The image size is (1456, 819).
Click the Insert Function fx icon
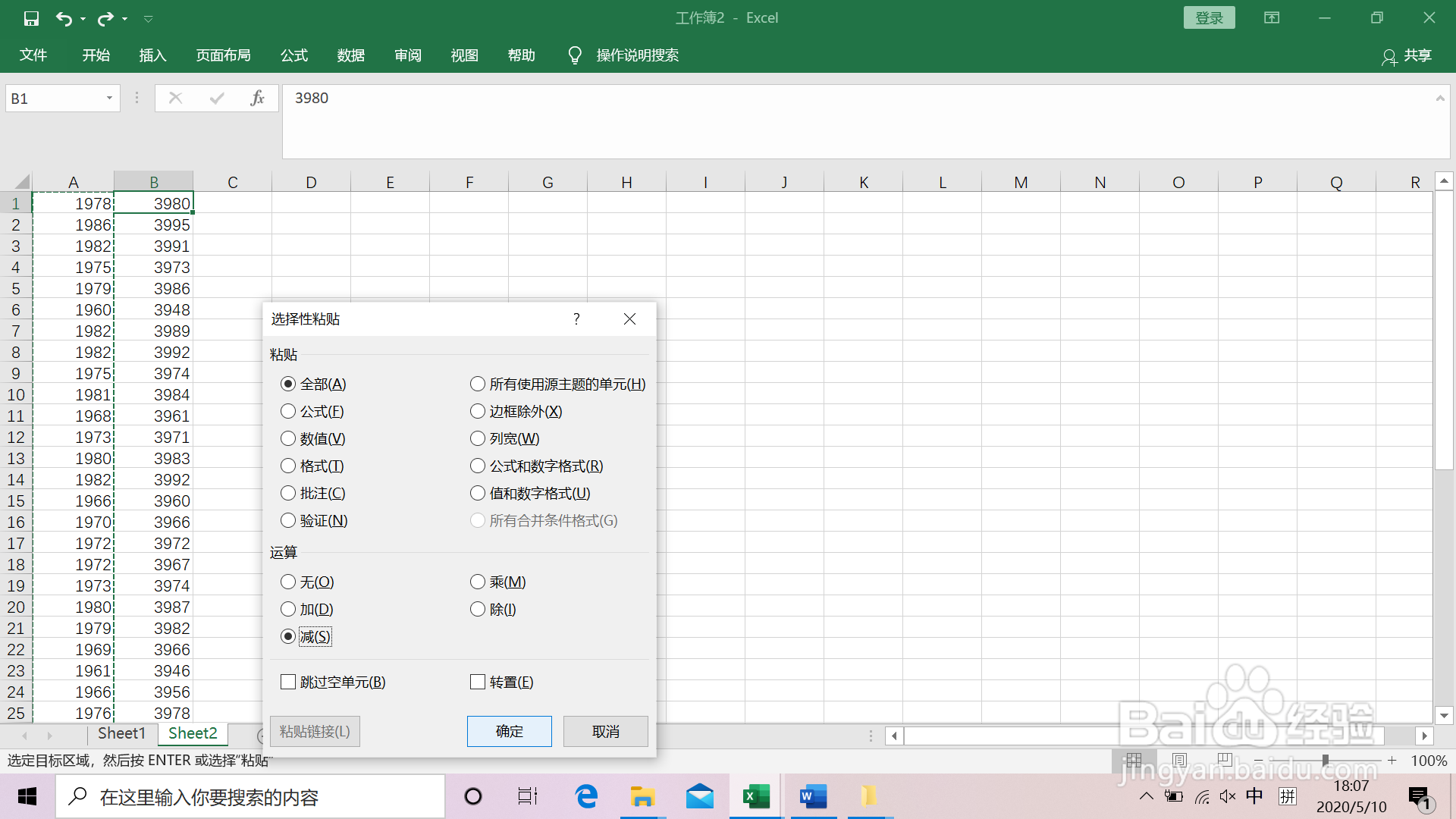257,97
